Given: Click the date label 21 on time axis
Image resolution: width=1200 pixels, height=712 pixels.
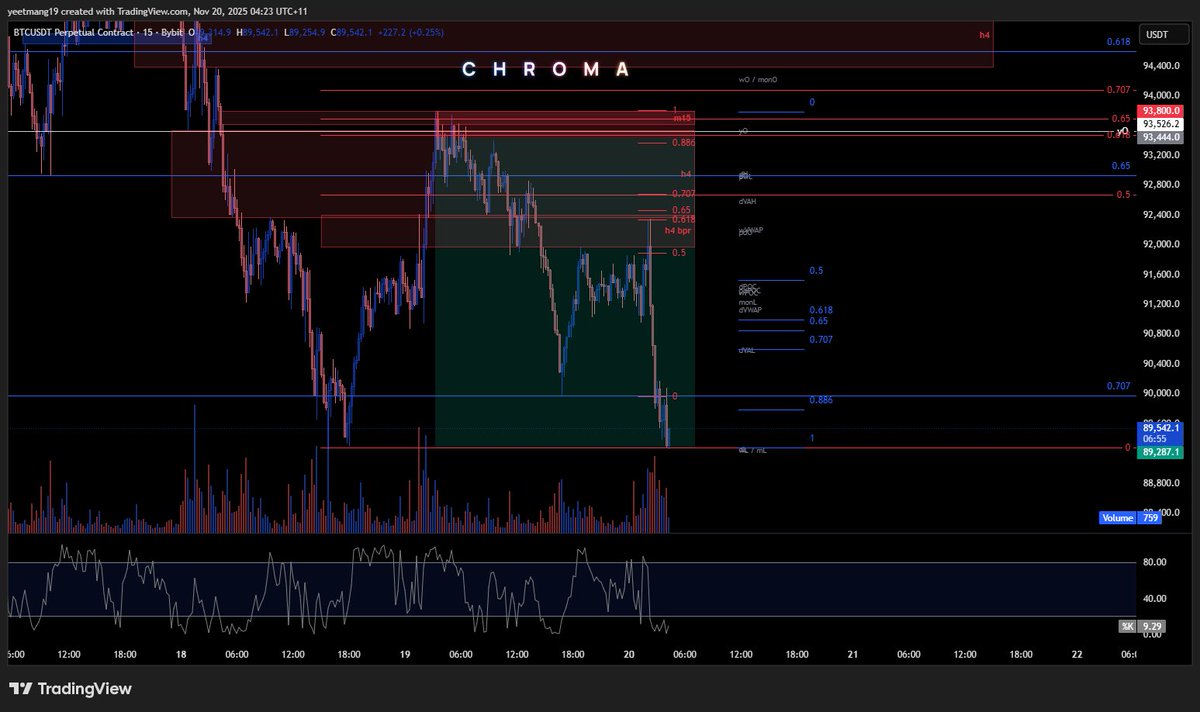Looking at the screenshot, I should [x=853, y=655].
